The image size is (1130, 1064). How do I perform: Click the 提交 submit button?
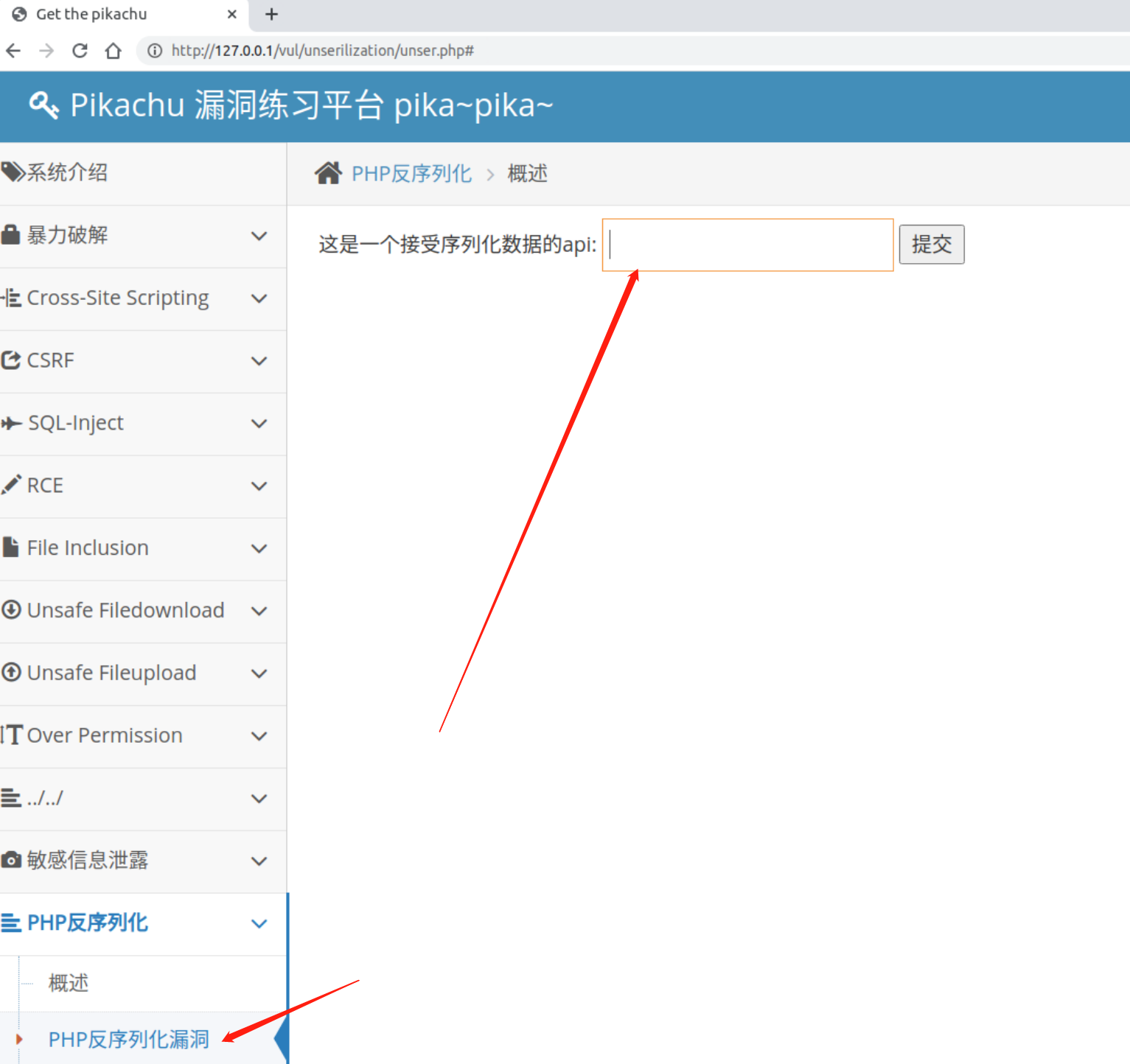click(x=932, y=244)
